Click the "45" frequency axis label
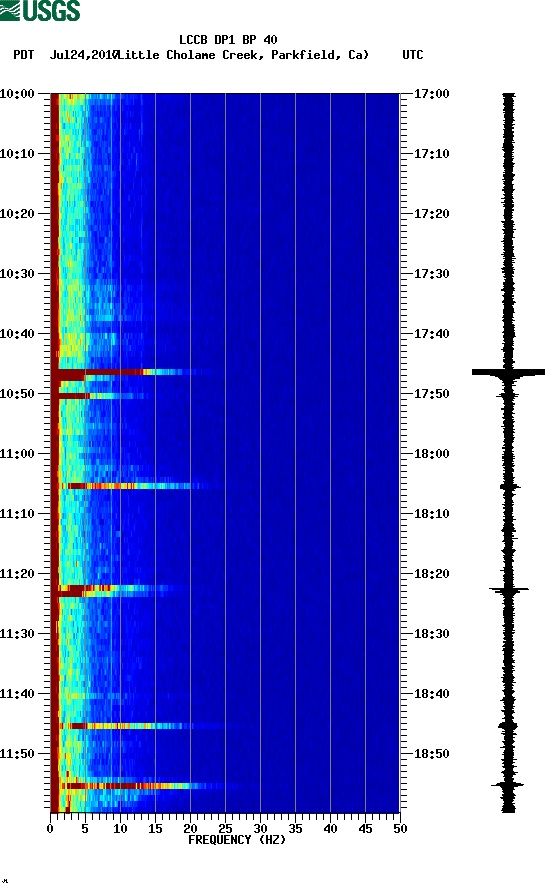The height and width of the screenshot is (892, 552). tap(365, 828)
